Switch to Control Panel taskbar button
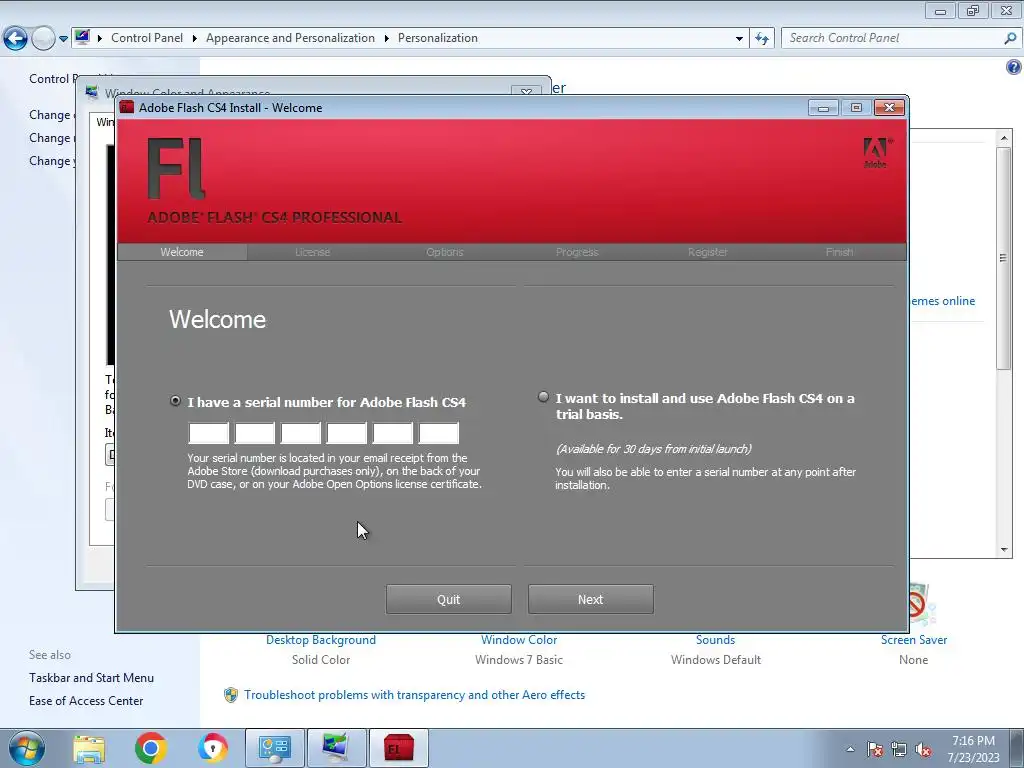1024x768 pixels. tap(274, 748)
